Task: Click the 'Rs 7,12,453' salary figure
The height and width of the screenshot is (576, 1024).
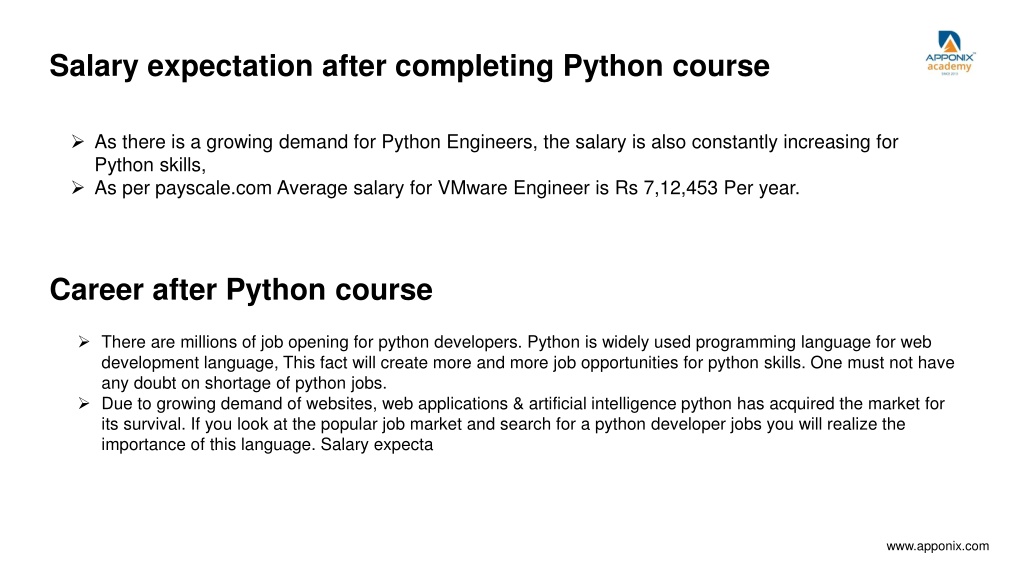Action: [666, 188]
